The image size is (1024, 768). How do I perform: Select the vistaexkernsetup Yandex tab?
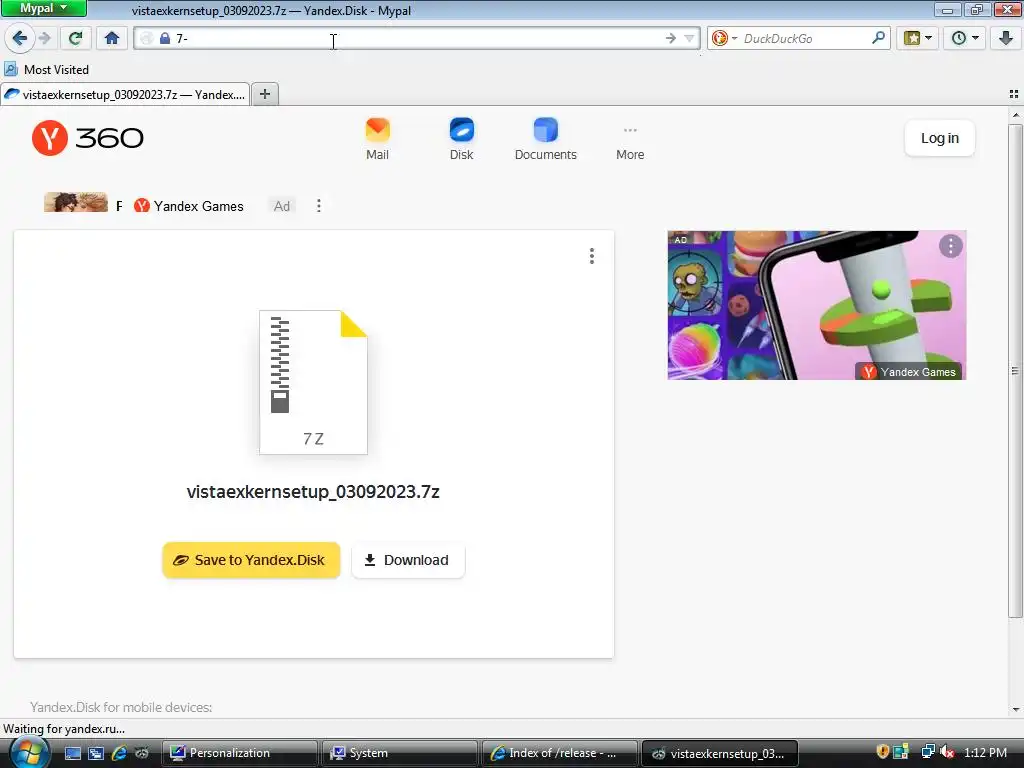[125, 94]
